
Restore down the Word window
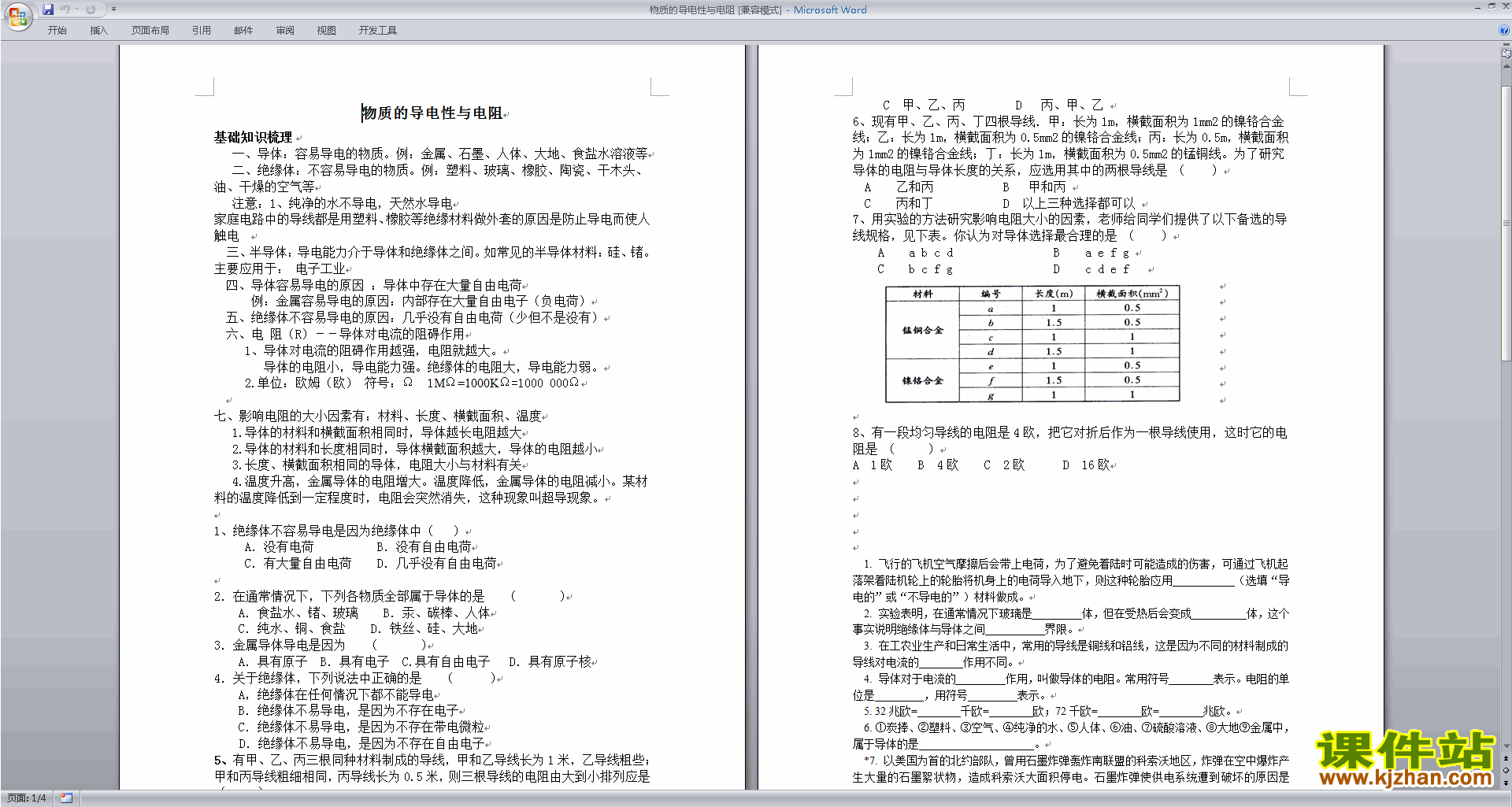tap(1492, 7)
